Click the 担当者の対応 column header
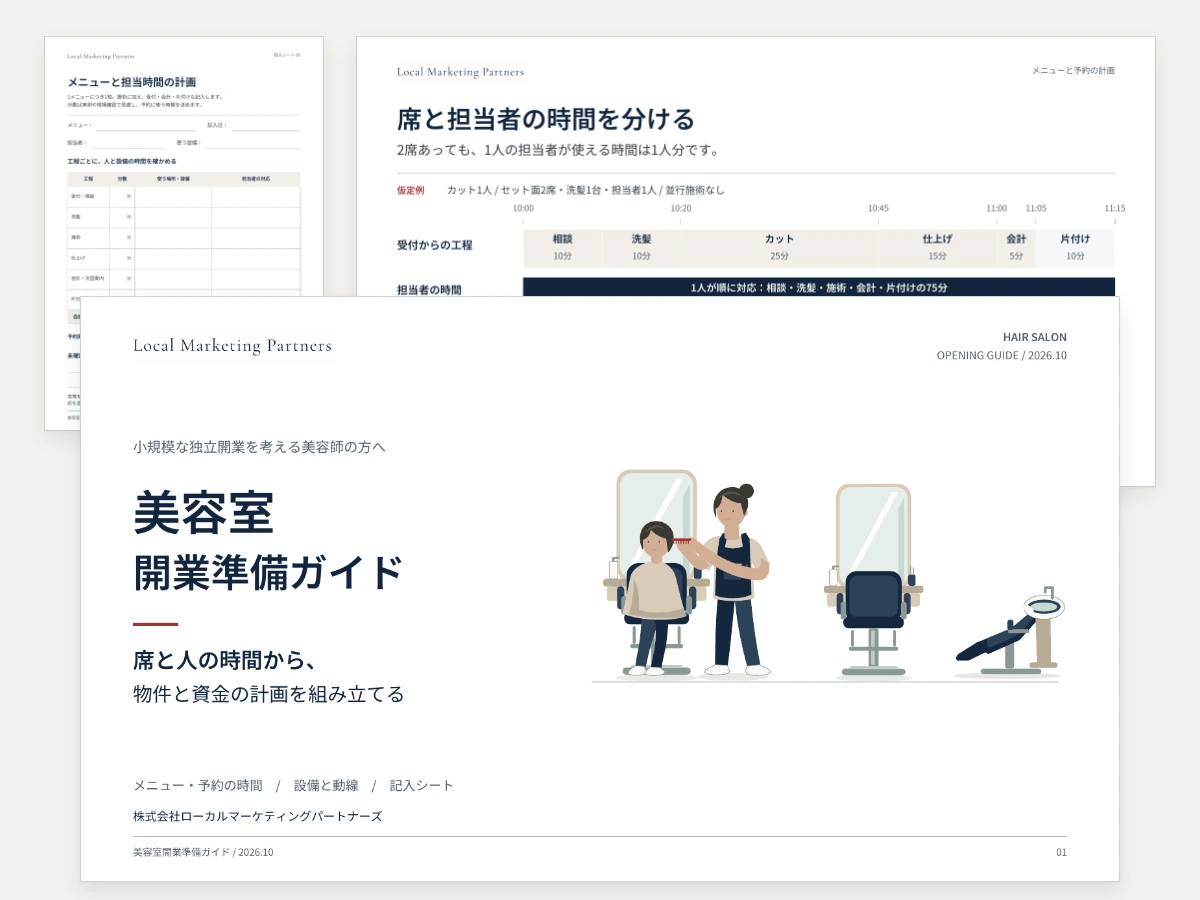This screenshot has height=900, width=1200. click(x=256, y=179)
